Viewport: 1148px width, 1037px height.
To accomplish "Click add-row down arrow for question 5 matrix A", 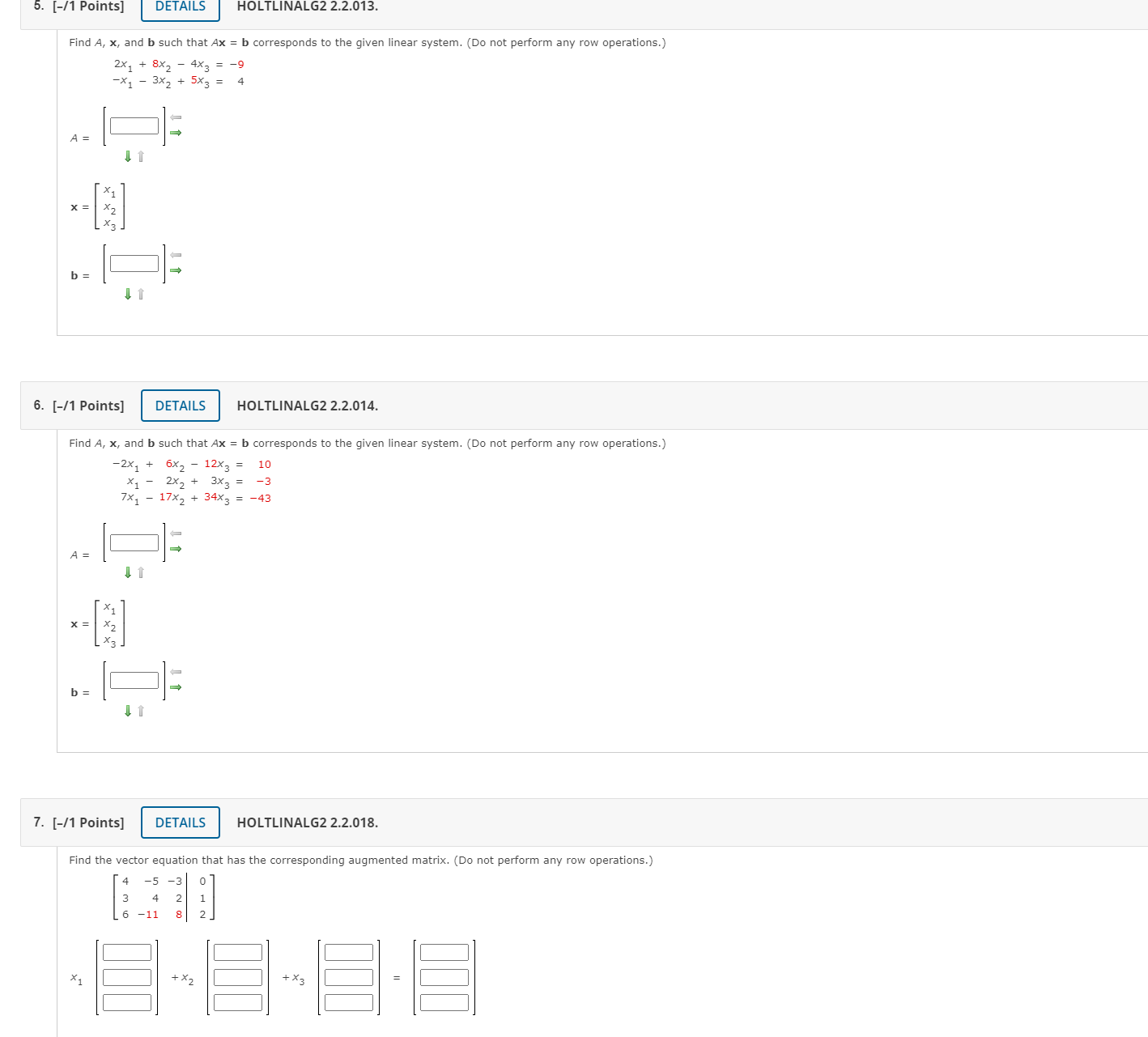I will pyautogui.click(x=128, y=156).
